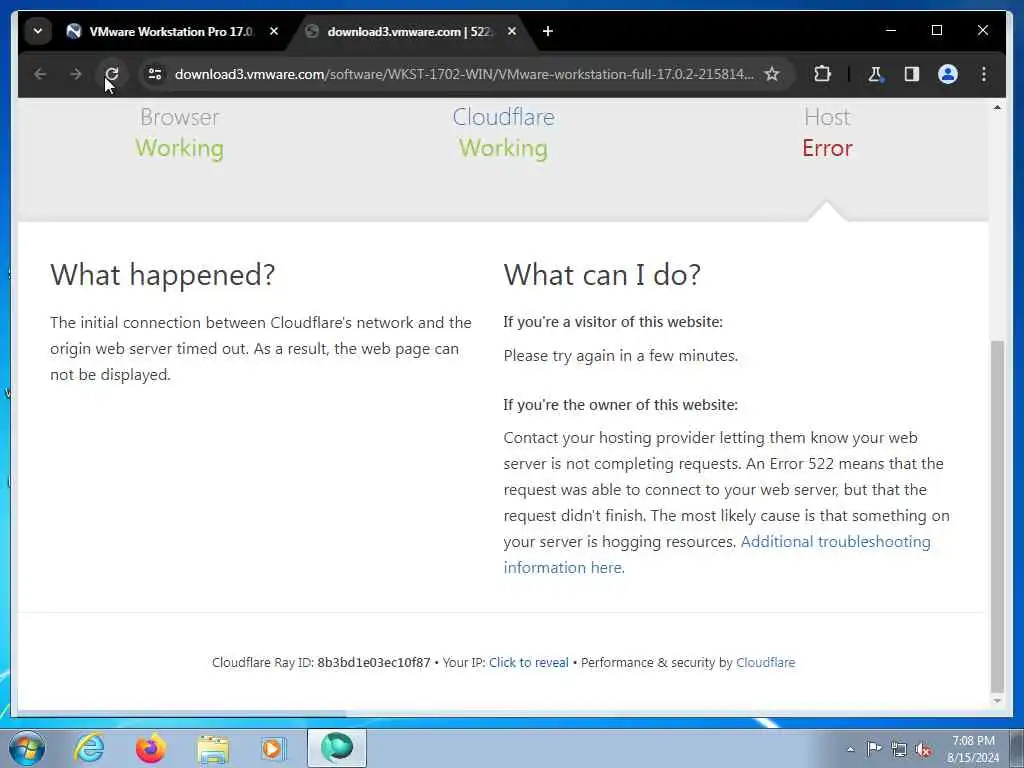Viewport: 1024px width, 768px height.
Task: Go back using the back arrow
Action: [x=40, y=74]
